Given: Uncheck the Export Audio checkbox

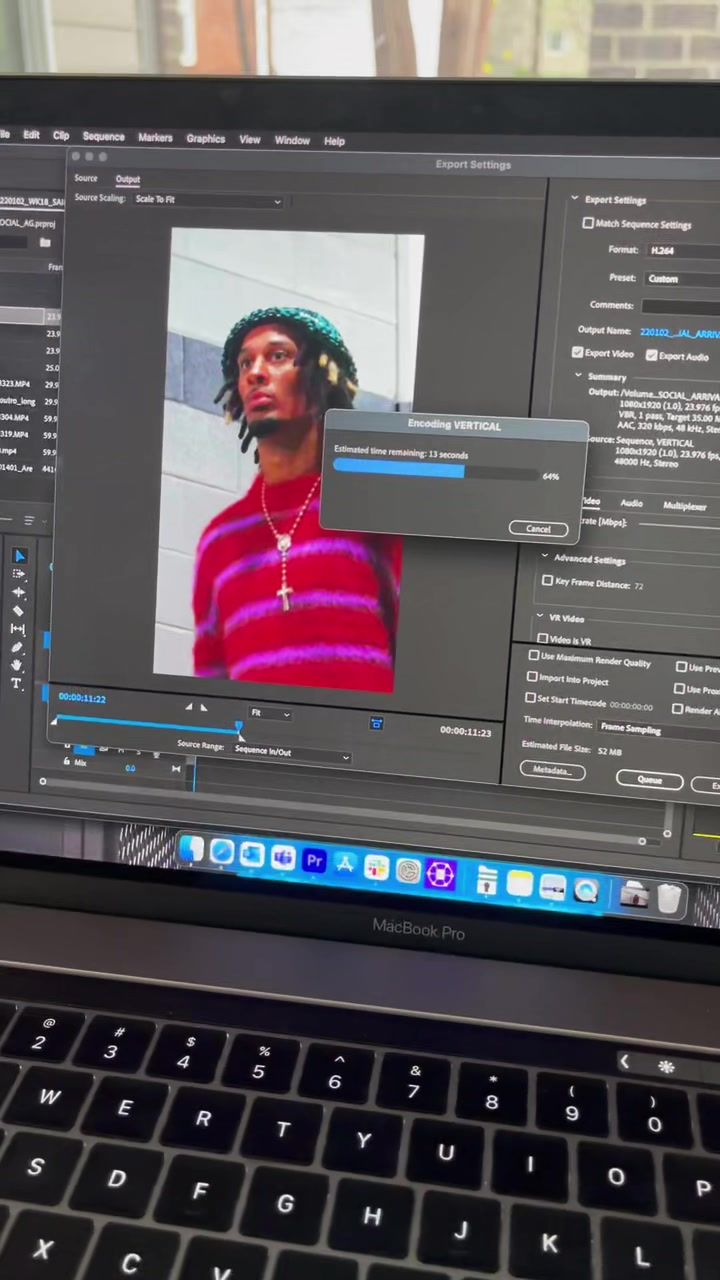Looking at the screenshot, I should (x=651, y=355).
